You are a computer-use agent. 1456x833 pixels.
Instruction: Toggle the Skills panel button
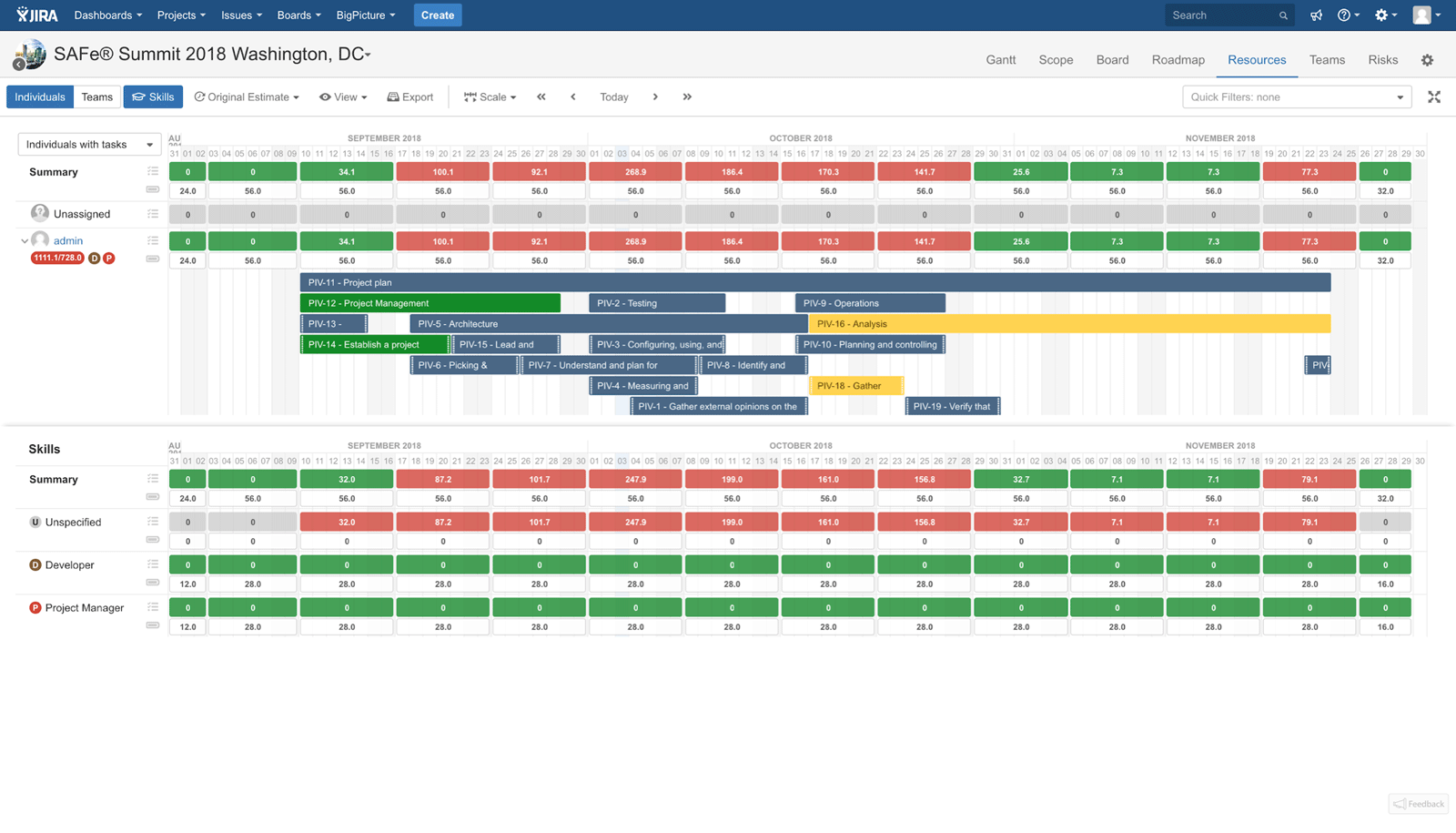(153, 97)
